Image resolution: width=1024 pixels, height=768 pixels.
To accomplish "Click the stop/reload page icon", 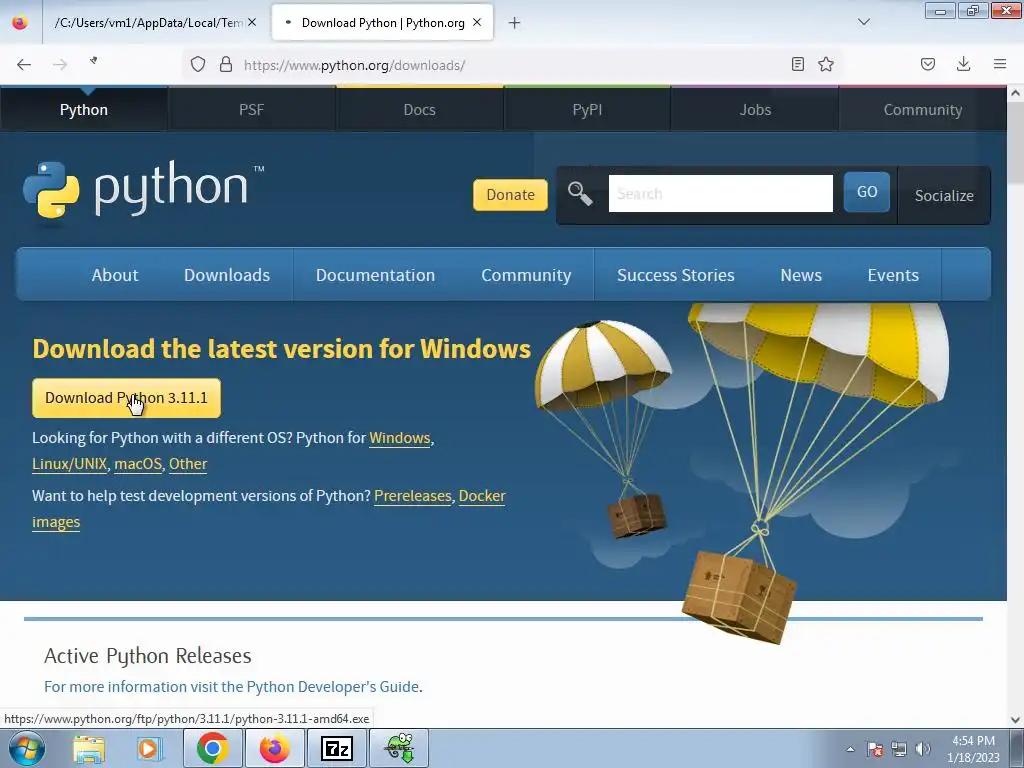I will 94,61.
